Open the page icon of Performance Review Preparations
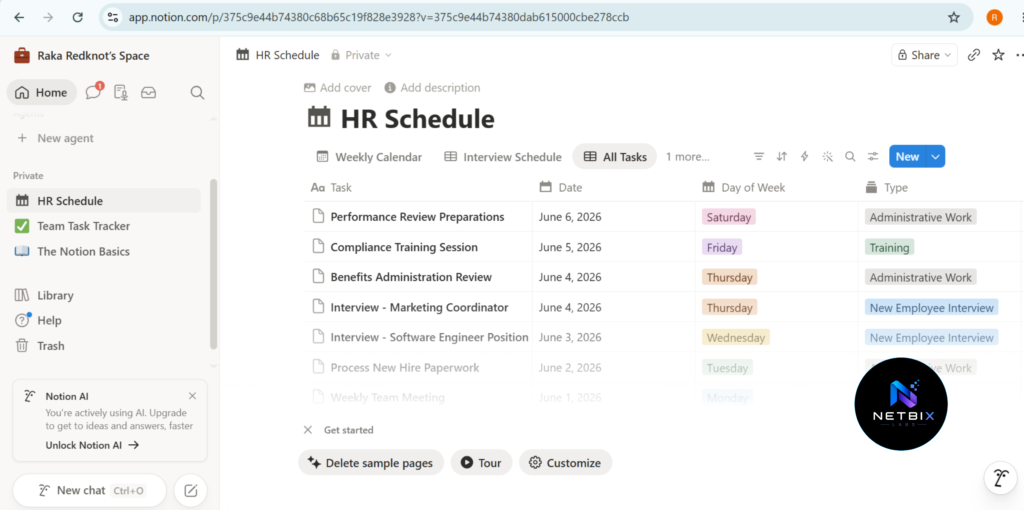This screenshot has height=510, width=1024. pyautogui.click(x=318, y=217)
